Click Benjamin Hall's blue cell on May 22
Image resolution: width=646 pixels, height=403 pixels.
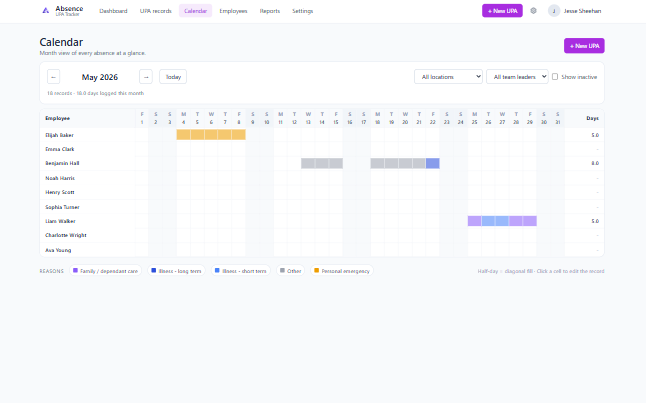[x=433, y=163]
